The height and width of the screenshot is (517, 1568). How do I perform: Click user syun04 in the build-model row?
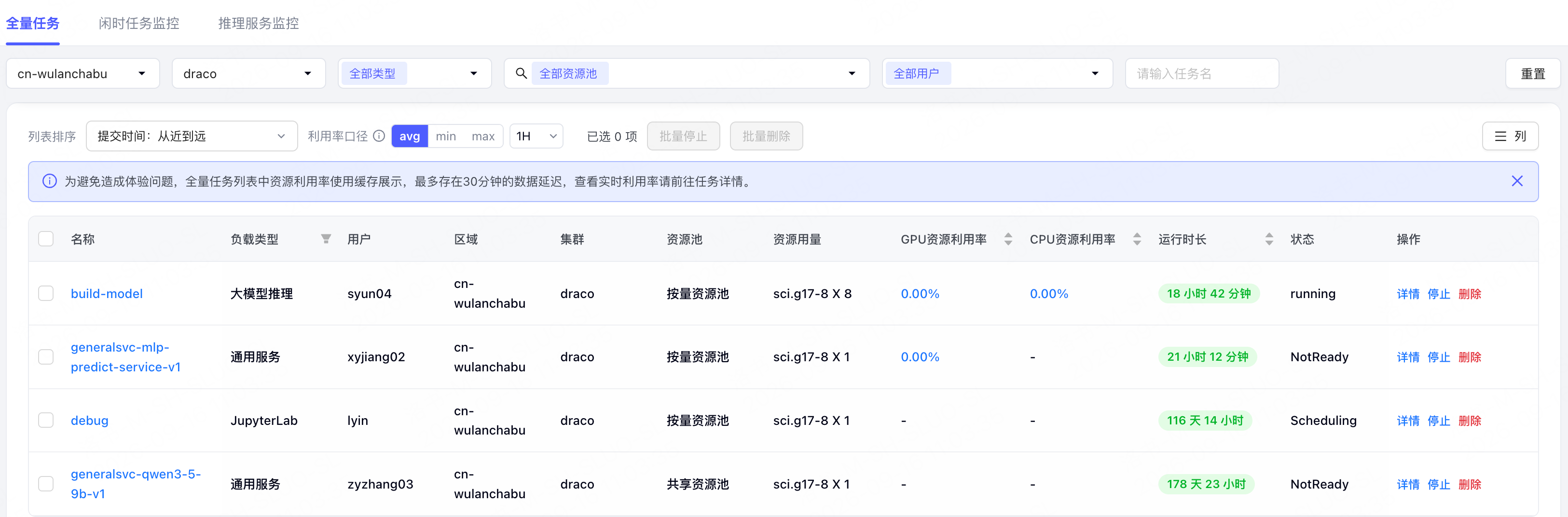point(370,294)
